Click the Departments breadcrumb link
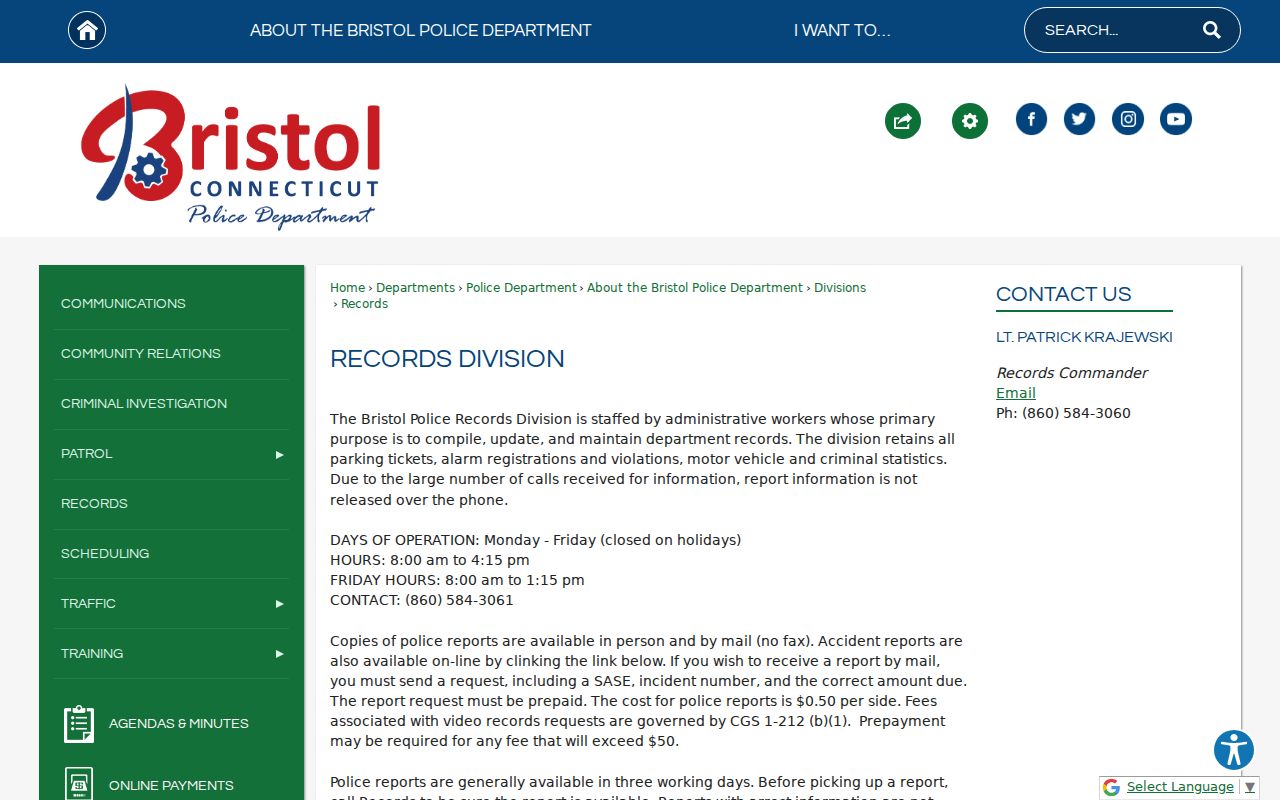This screenshot has height=800, width=1280. (x=416, y=288)
